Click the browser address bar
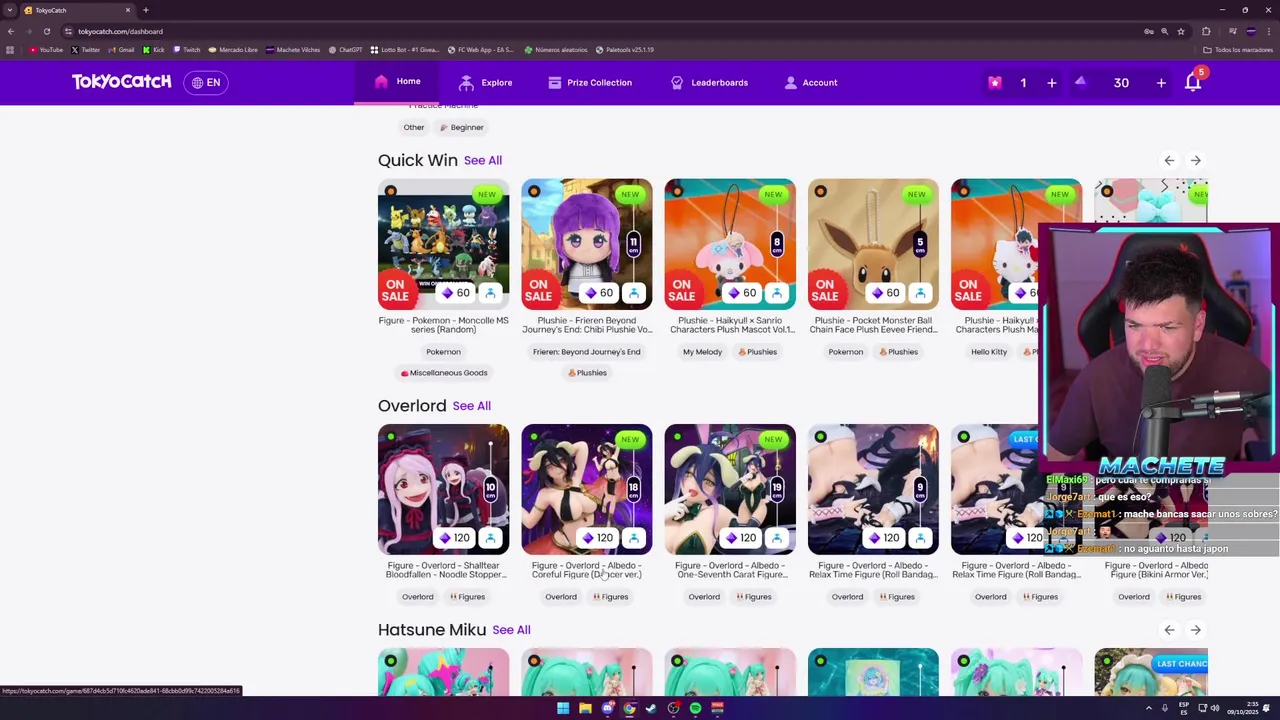The image size is (1280, 720). click(x=600, y=31)
